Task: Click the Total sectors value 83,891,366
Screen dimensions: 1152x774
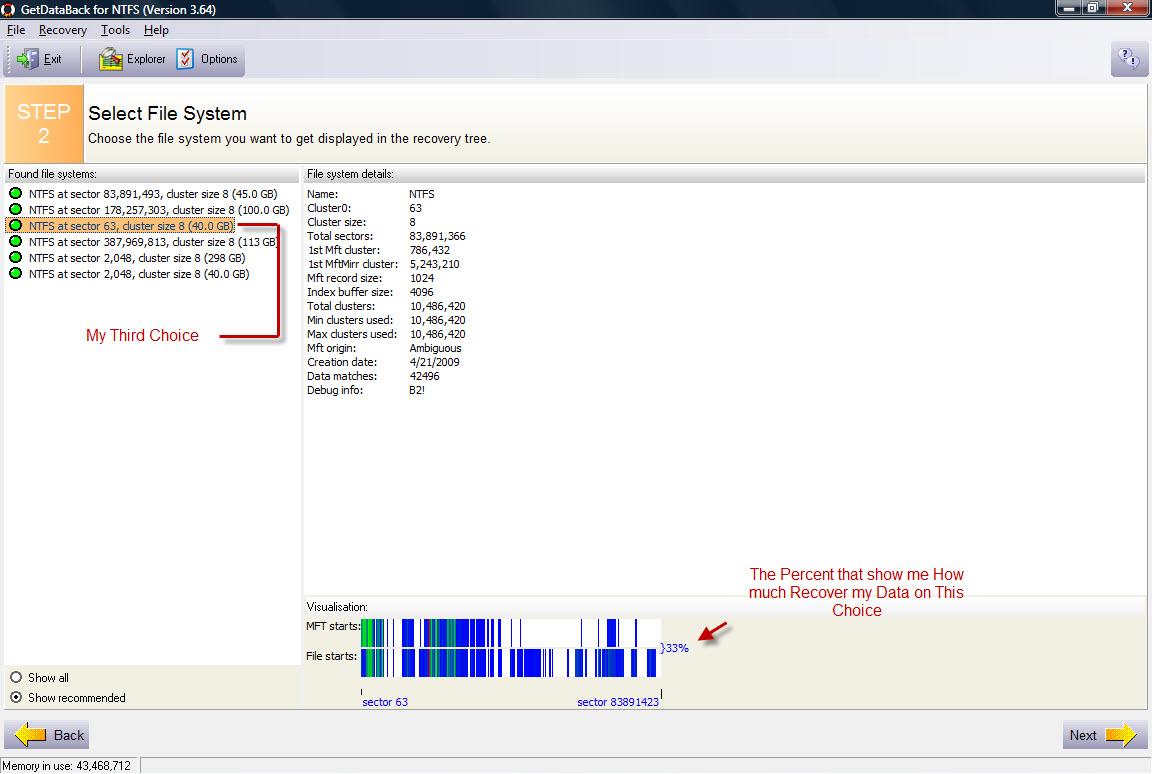Action: pos(437,236)
